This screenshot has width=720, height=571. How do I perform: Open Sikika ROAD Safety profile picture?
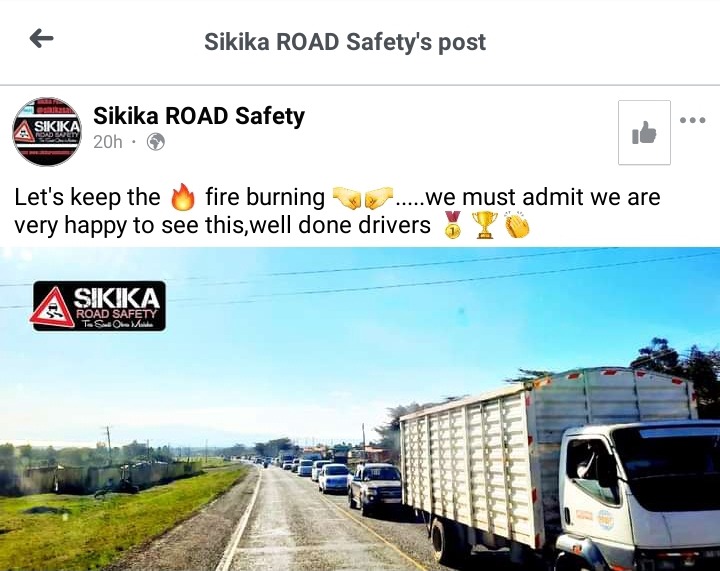pyautogui.click(x=46, y=131)
